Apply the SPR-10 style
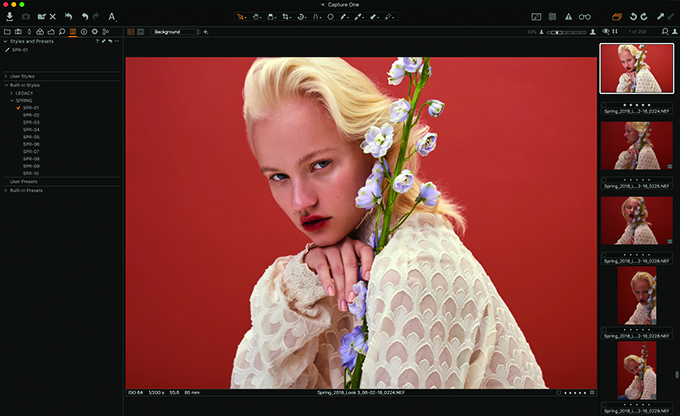Screen dimensions: 680x416 31,173
